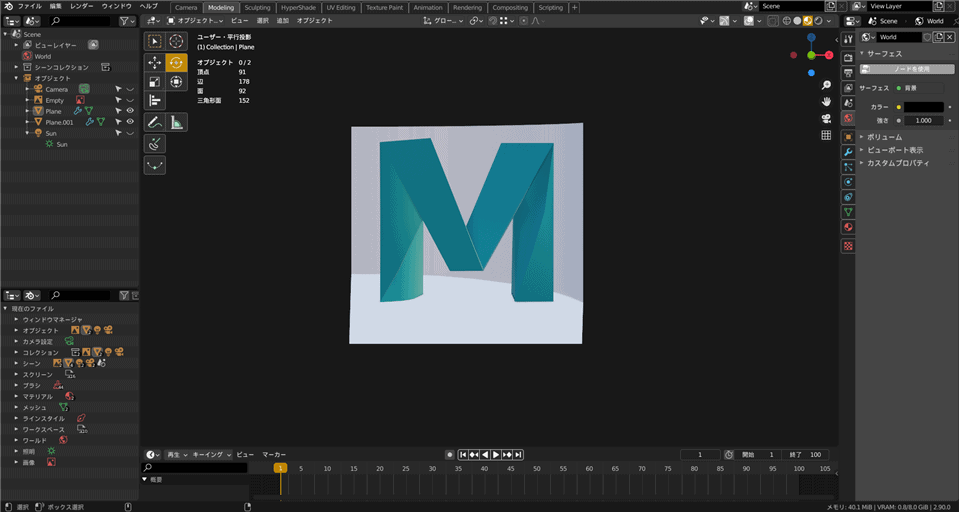The width and height of the screenshot is (959, 512).
Task: Open Tool properties tab with wrench-screwdriver icon
Action: point(848,39)
